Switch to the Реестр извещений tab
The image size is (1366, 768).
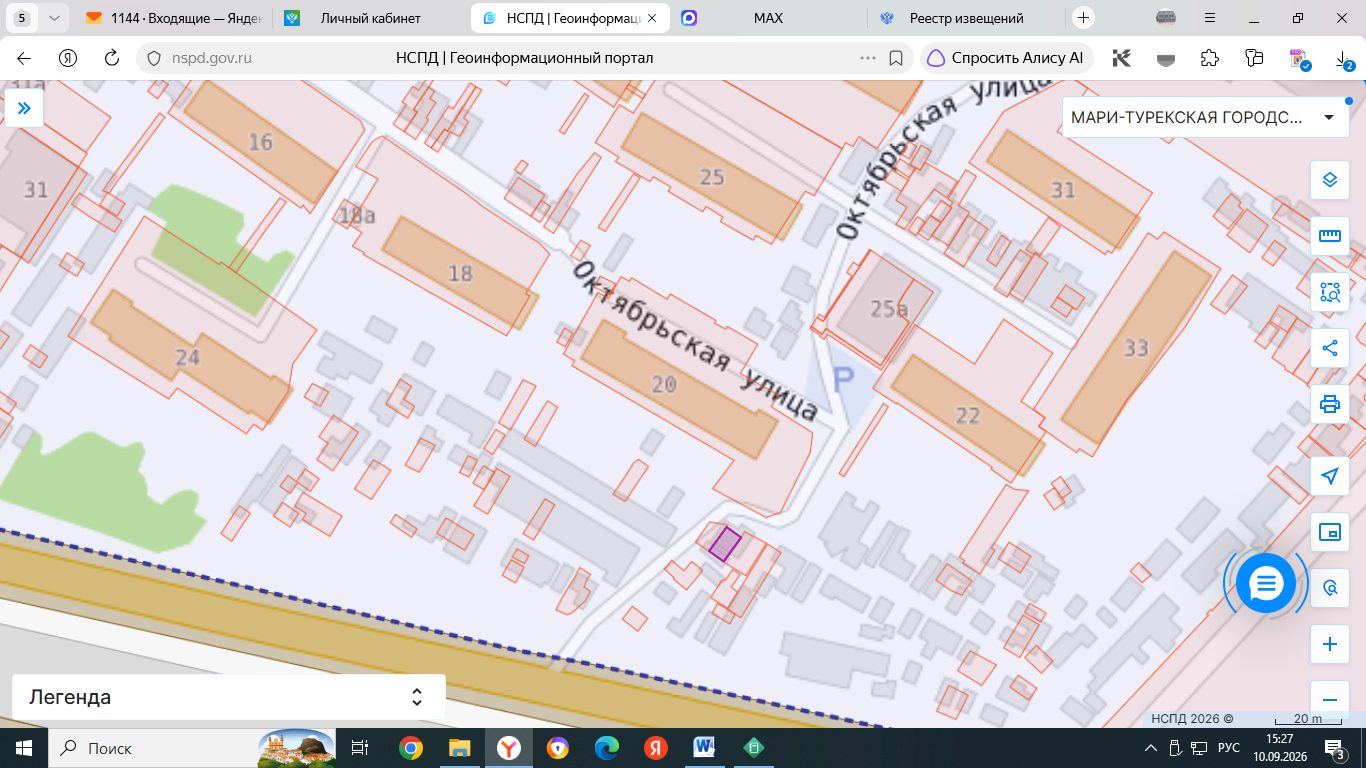click(966, 18)
